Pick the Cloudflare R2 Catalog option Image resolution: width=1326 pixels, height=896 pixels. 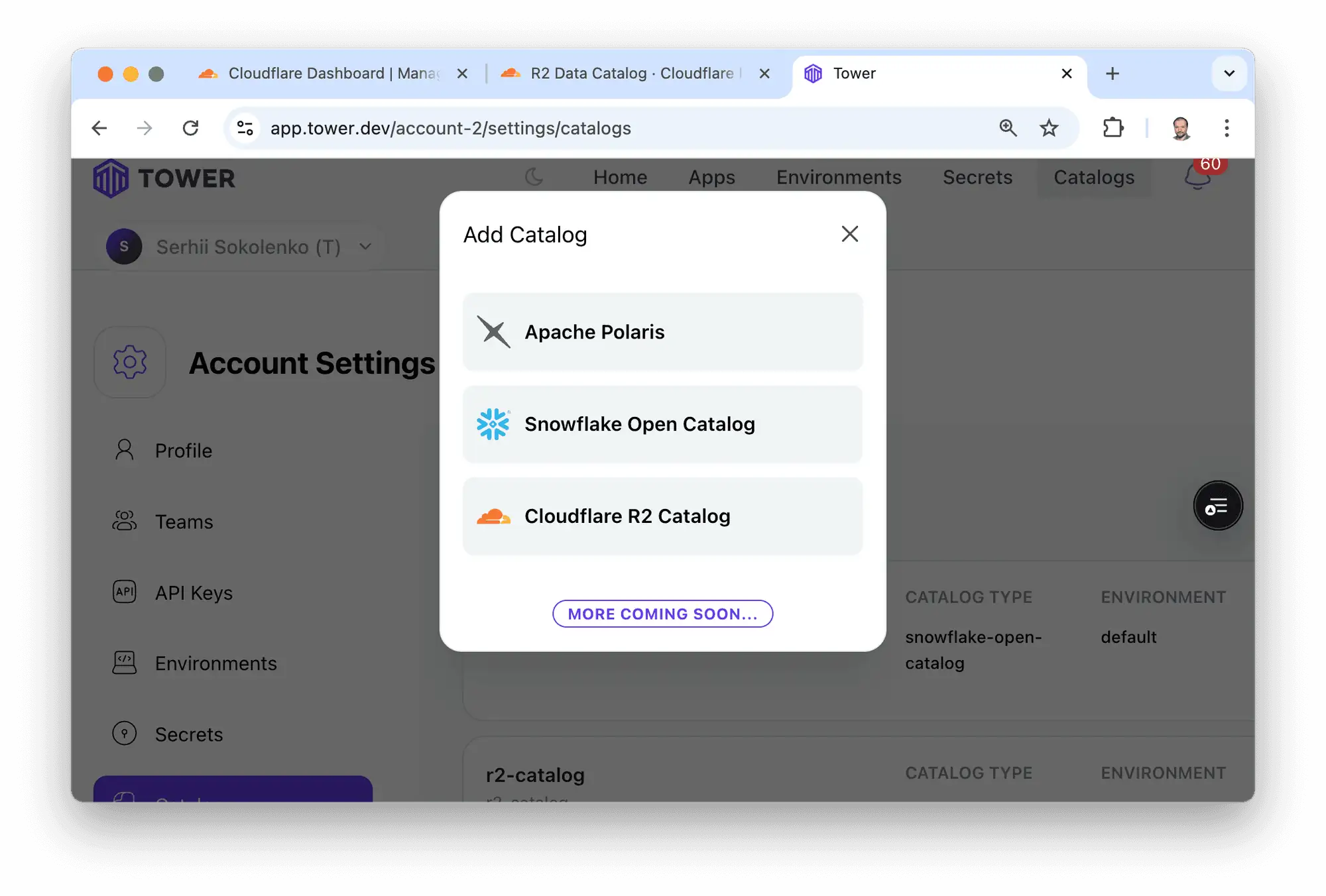point(662,516)
